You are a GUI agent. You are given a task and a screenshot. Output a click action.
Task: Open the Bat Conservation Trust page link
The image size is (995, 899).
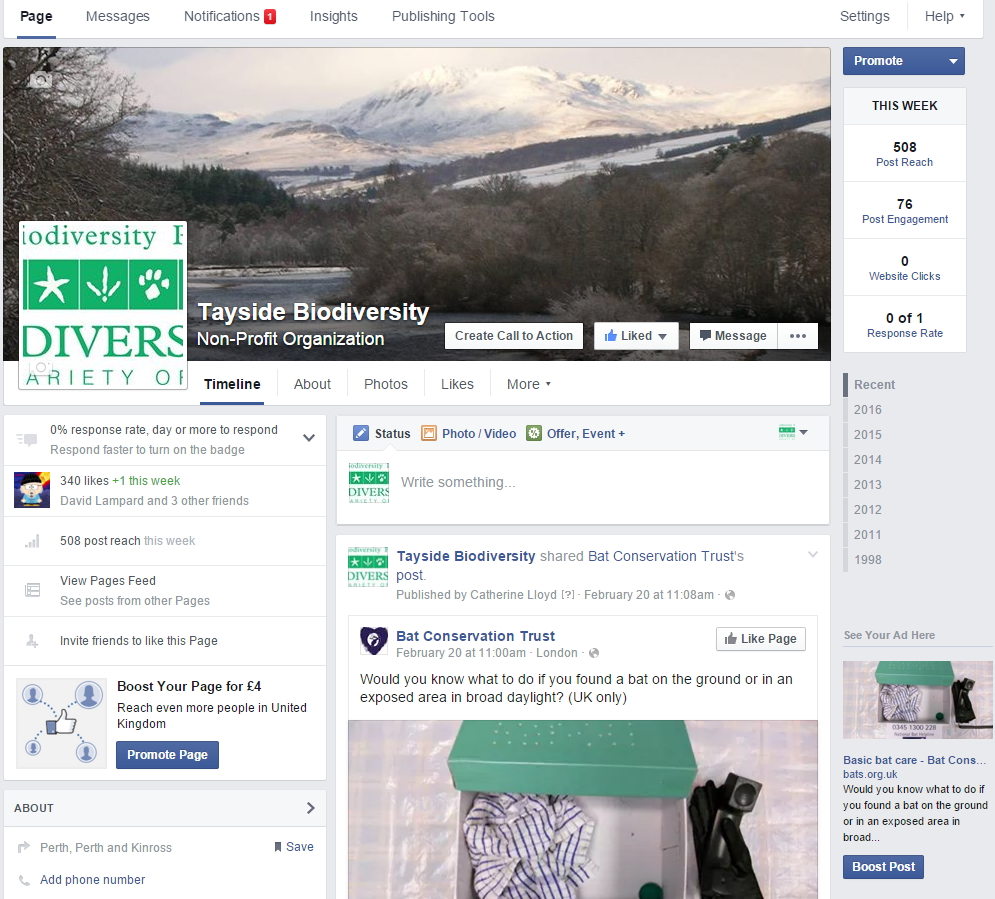pyautogui.click(x=475, y=636)
